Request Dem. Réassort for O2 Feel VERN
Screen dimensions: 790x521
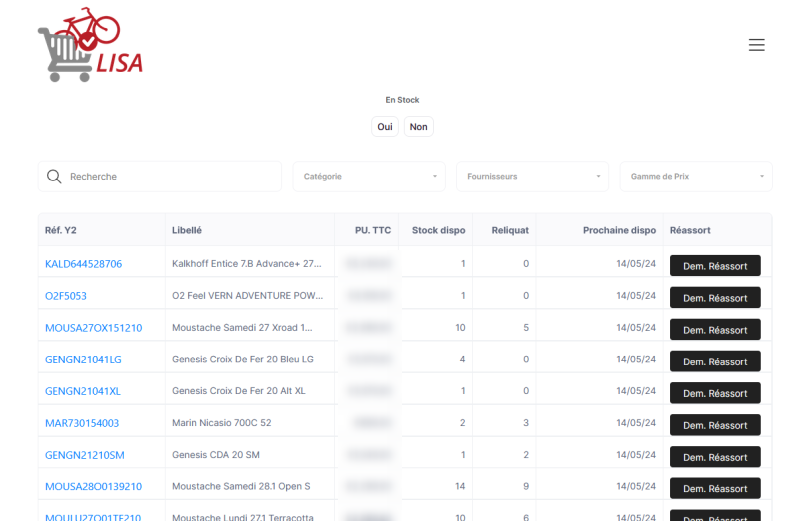point(715,298)
